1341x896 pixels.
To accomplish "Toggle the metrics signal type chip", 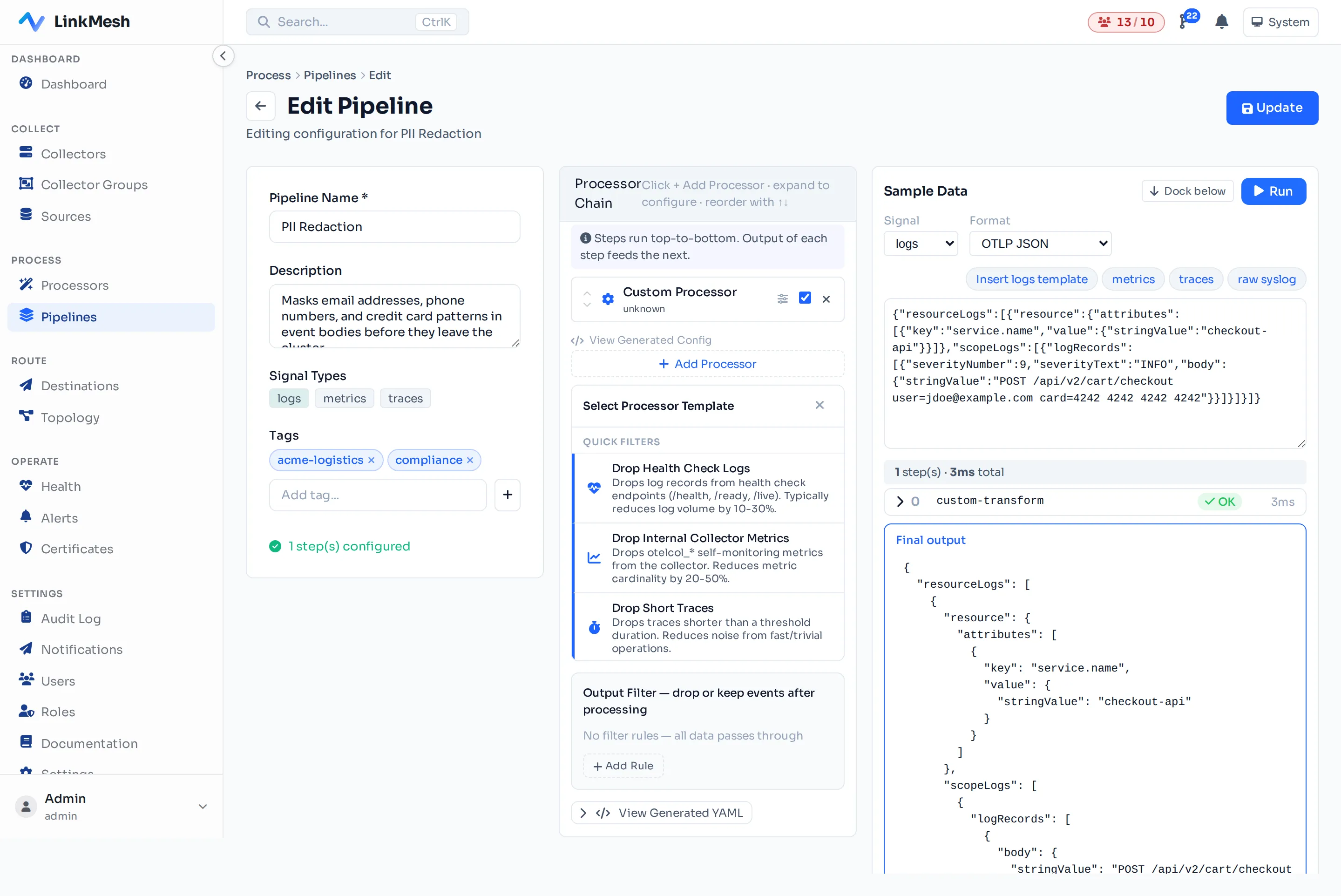I will [x=345, y=398].
